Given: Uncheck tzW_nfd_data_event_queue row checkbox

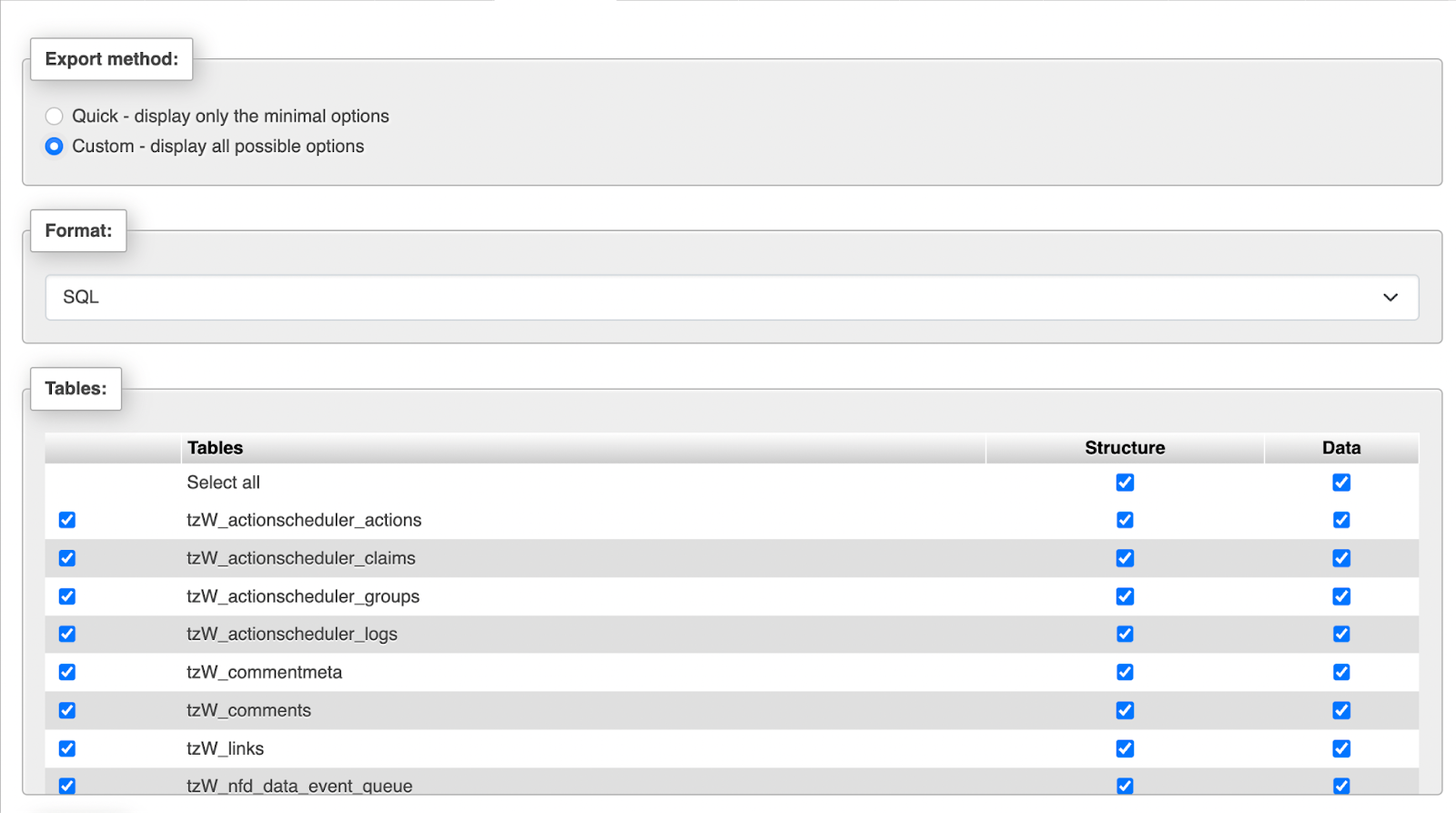Looking at the screenshot, I should pos(67,786).
